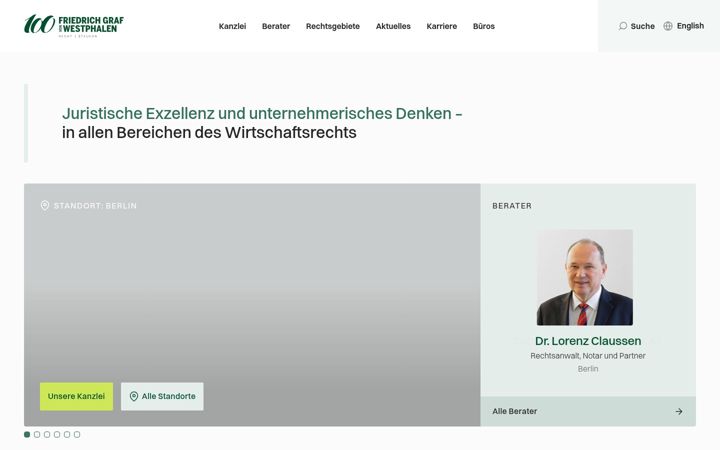Screen dimensions: 720x450
Task: Open the Aktuelles menu
Action: 393,26
